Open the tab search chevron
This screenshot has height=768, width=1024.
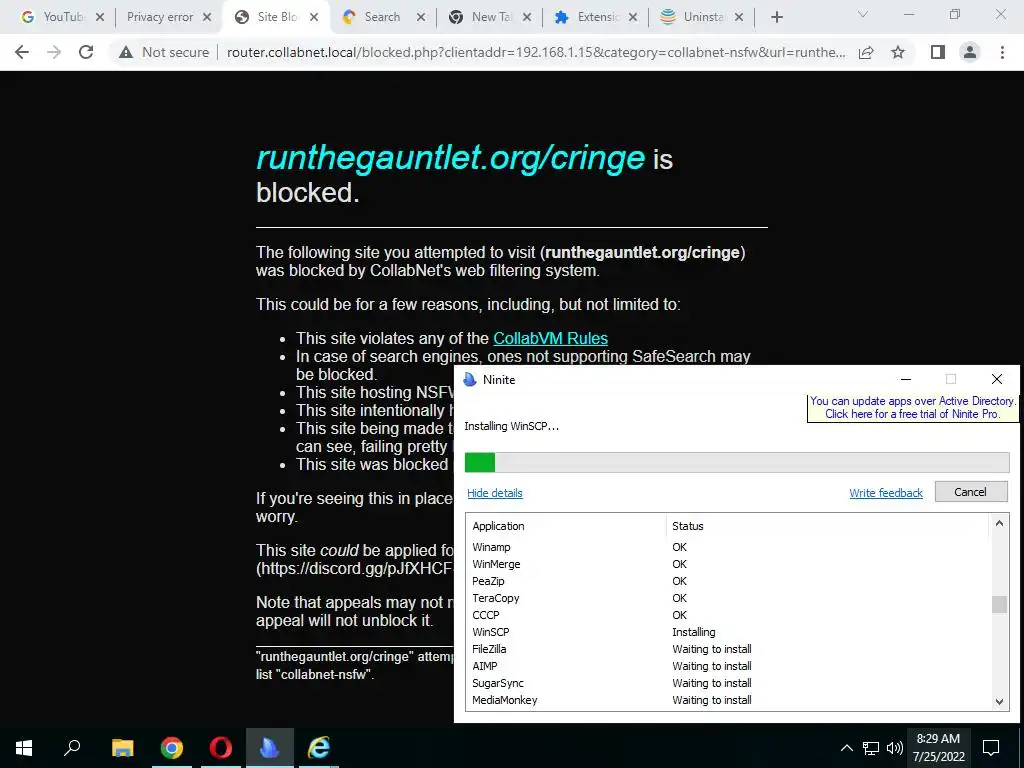863,14
